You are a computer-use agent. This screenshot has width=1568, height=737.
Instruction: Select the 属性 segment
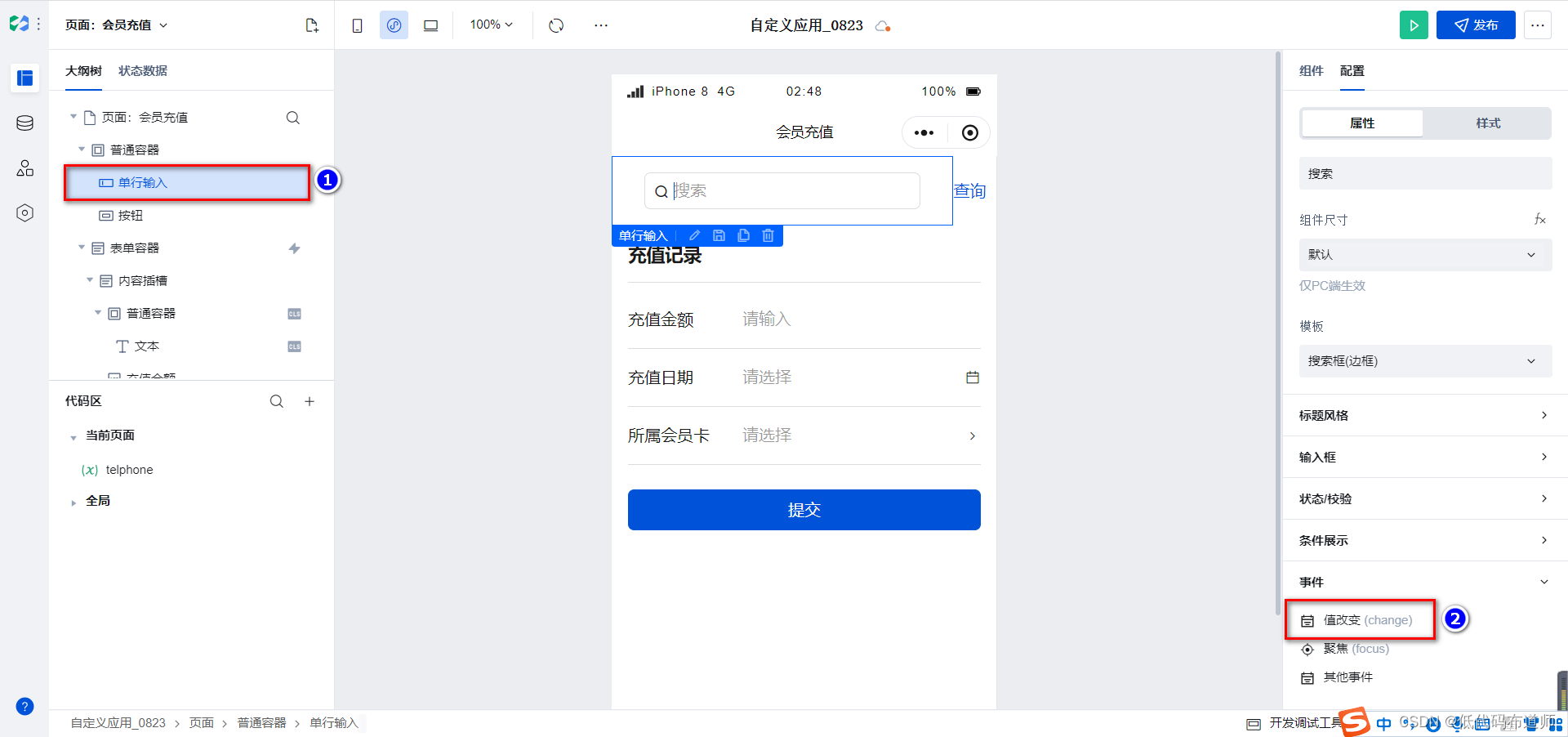point(1362,123)
